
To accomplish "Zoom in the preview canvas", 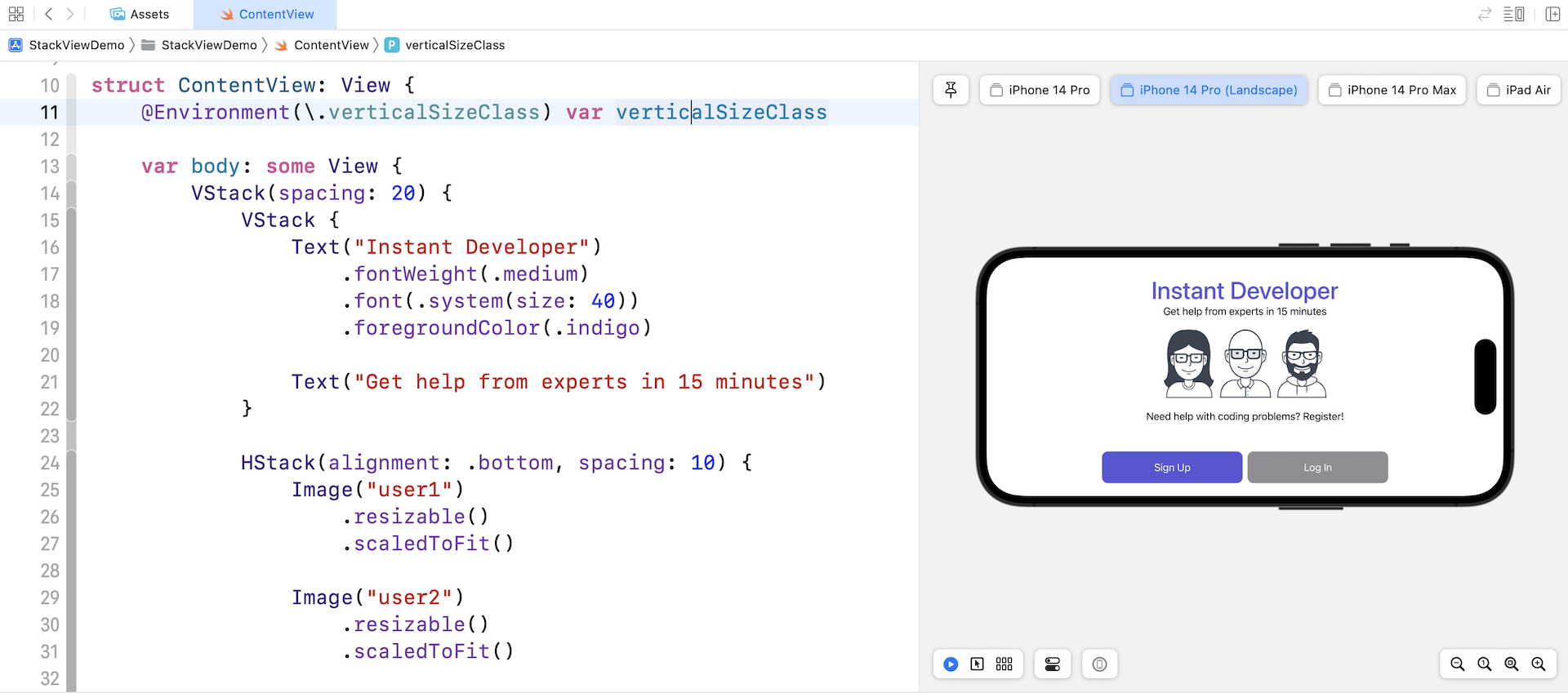I will [1539, 664].
